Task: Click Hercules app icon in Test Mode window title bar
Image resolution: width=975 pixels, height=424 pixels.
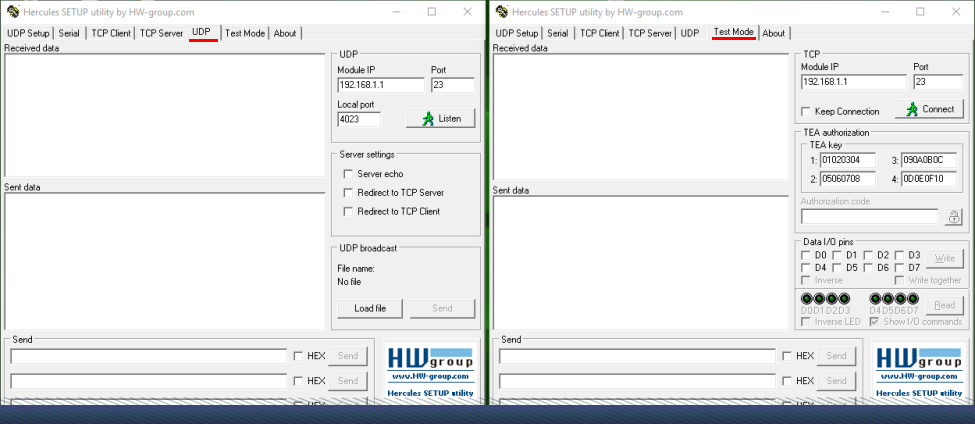Action: tap(501, 12)
